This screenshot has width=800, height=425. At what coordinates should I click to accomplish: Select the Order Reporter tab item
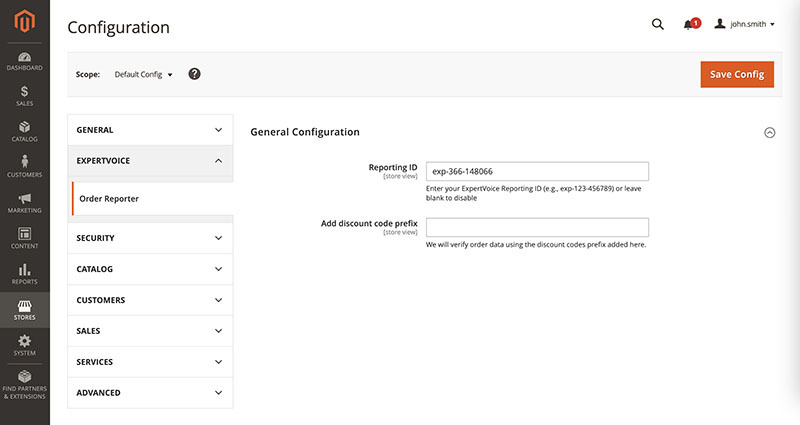click(x=153, y=198)
